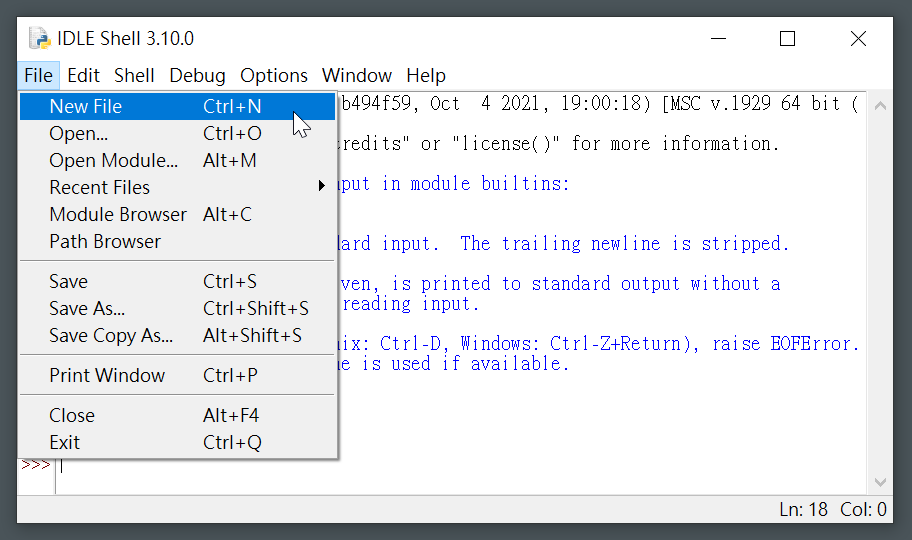Image resolution: width=912 pixels, height=540 pixels.
Task: Click the text 'The trailing newline is stripped.'
Action: (625, 243)
